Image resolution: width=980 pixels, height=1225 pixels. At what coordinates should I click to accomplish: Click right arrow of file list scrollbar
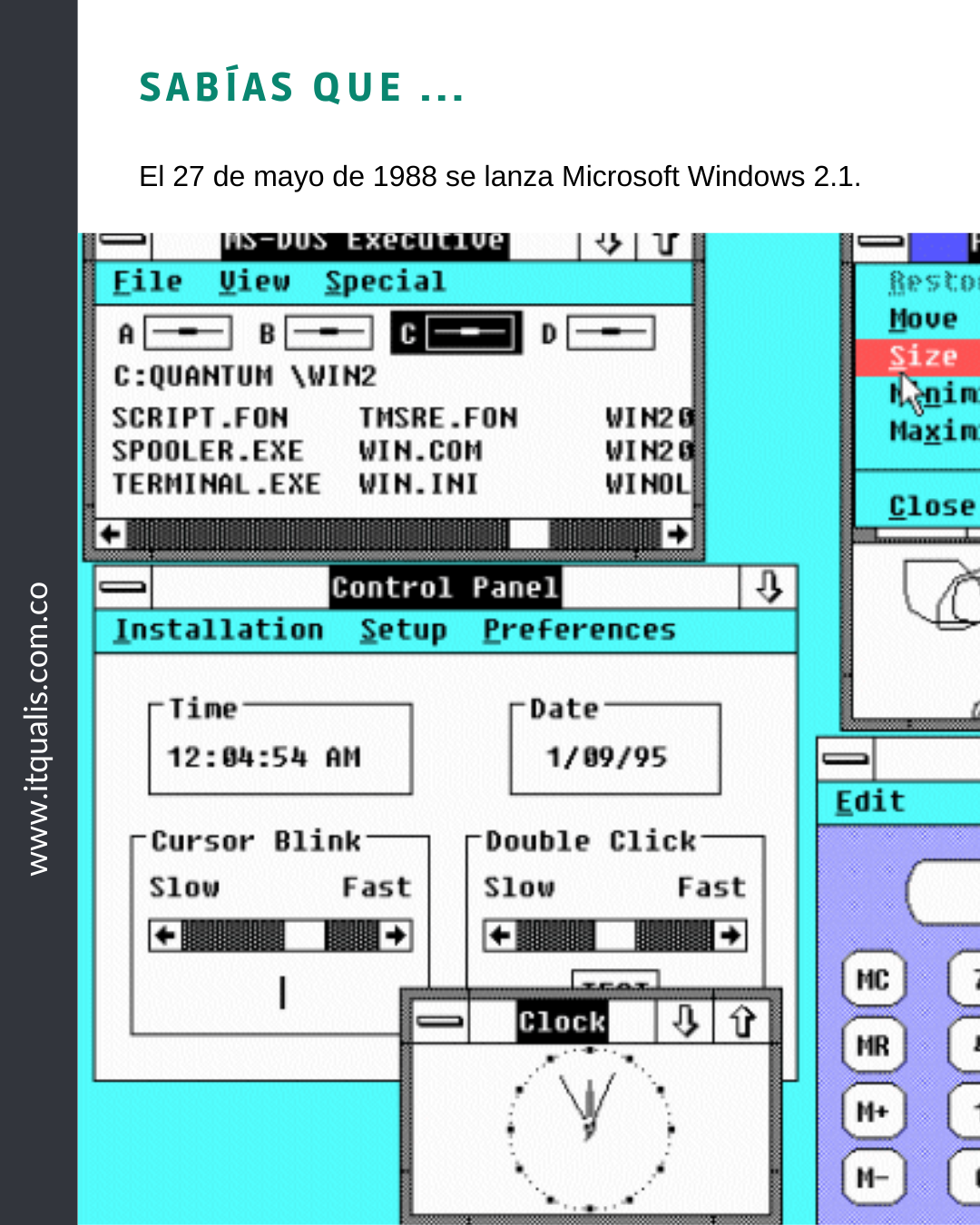(677, 534)
